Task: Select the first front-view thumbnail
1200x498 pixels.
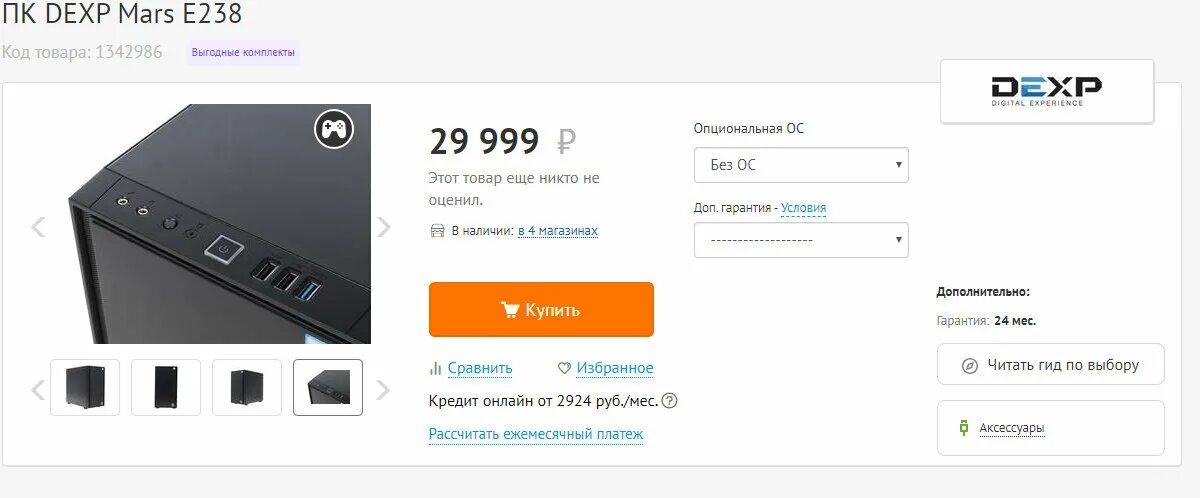Action: coord(85,387)
